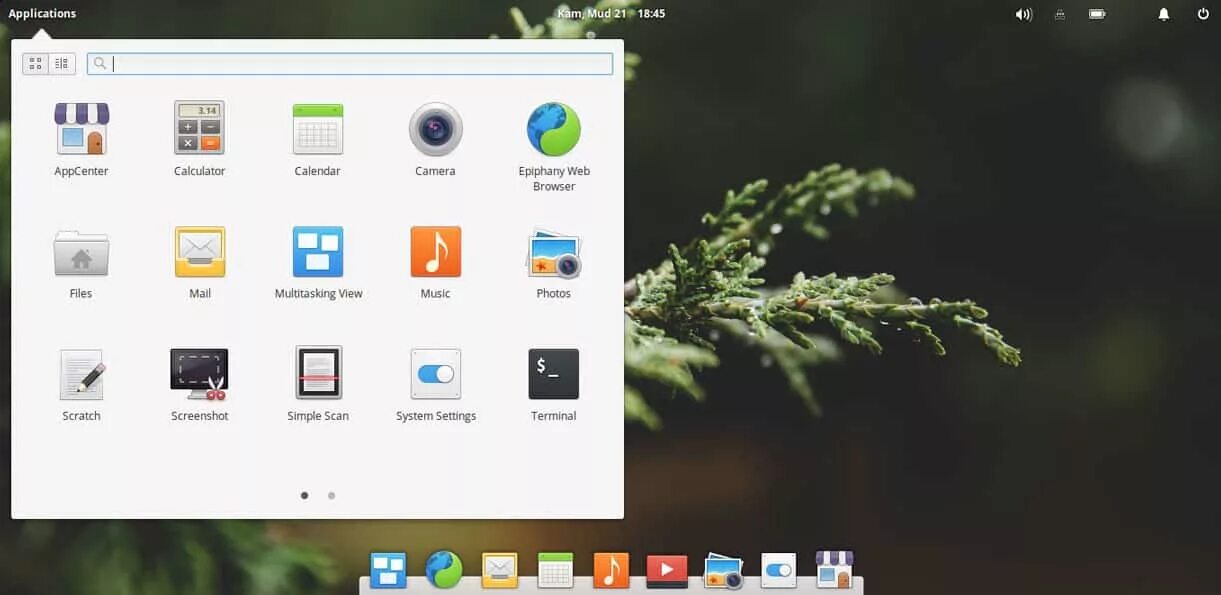
Task: Launch the Camera app
Action: (x=435, y=139)
